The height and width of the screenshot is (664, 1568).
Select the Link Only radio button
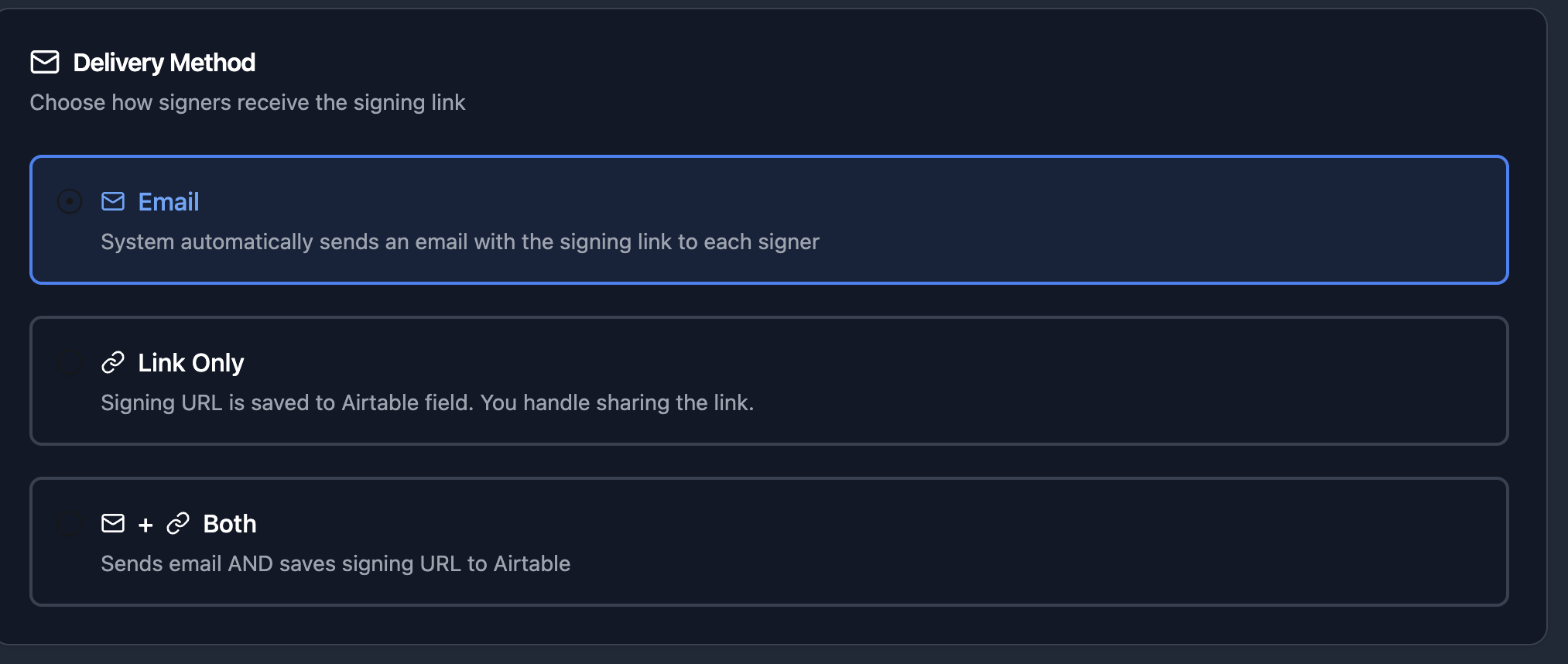(70, 361)
